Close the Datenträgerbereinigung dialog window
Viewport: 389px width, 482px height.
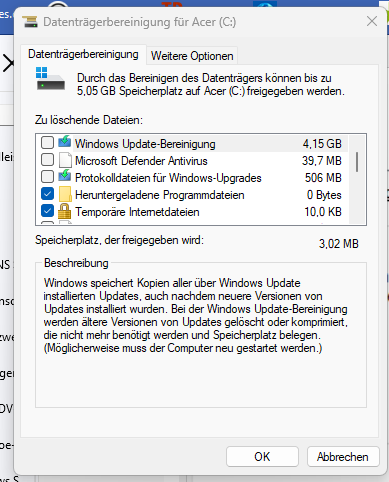pos(372,22)
